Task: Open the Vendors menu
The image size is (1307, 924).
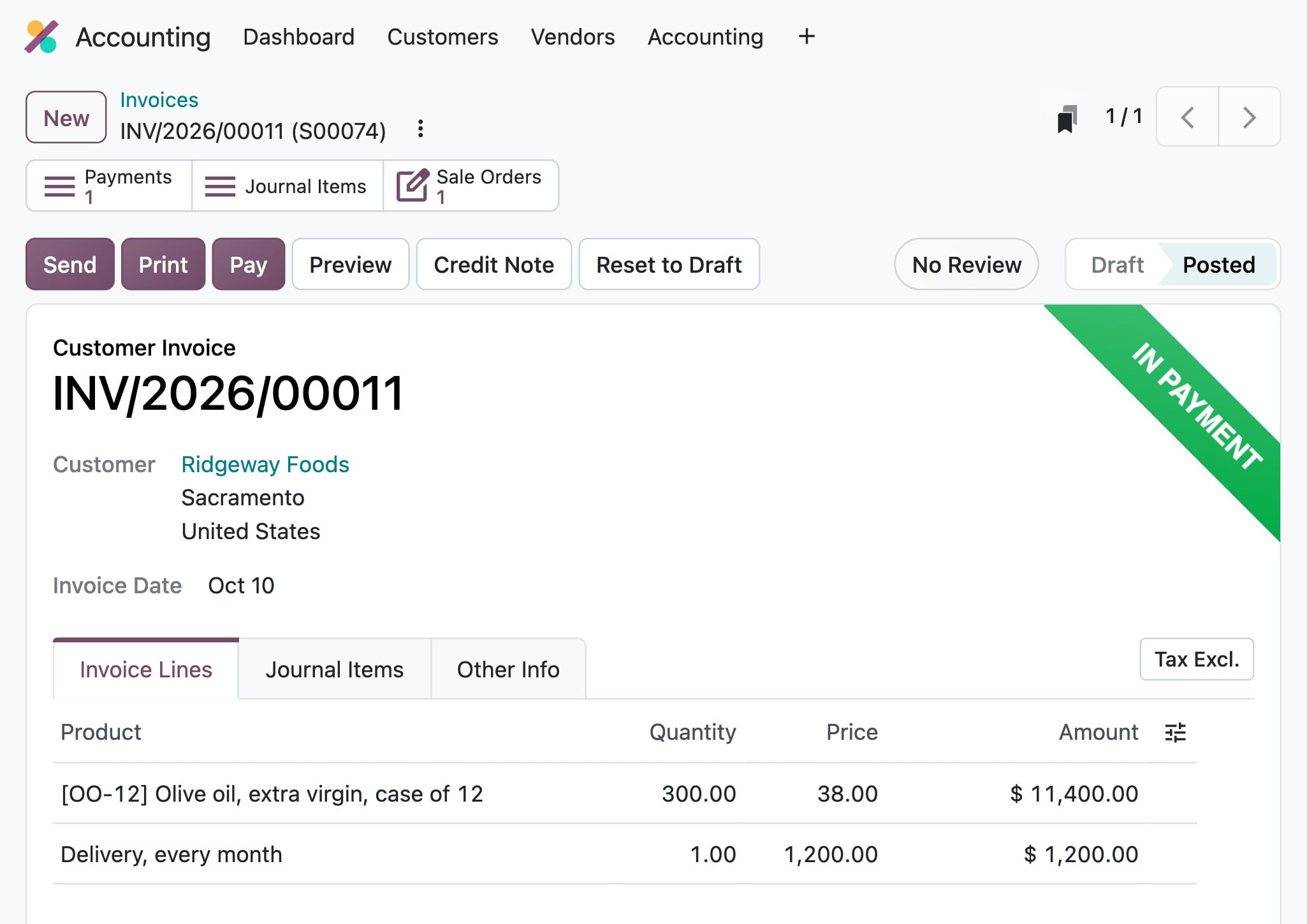Action: click(x=573, y=36)
